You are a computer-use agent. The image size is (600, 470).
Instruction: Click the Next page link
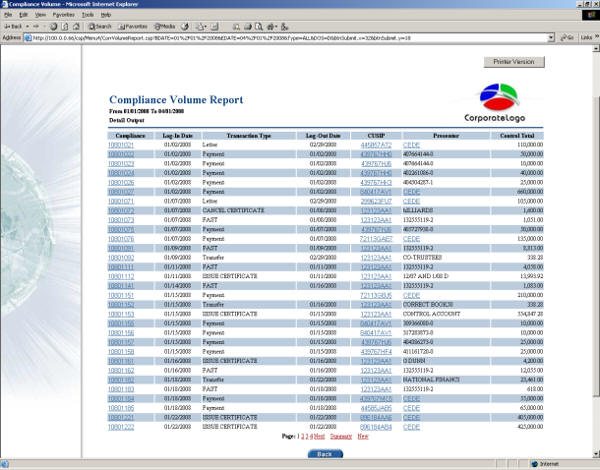click(x=319, y=436)
